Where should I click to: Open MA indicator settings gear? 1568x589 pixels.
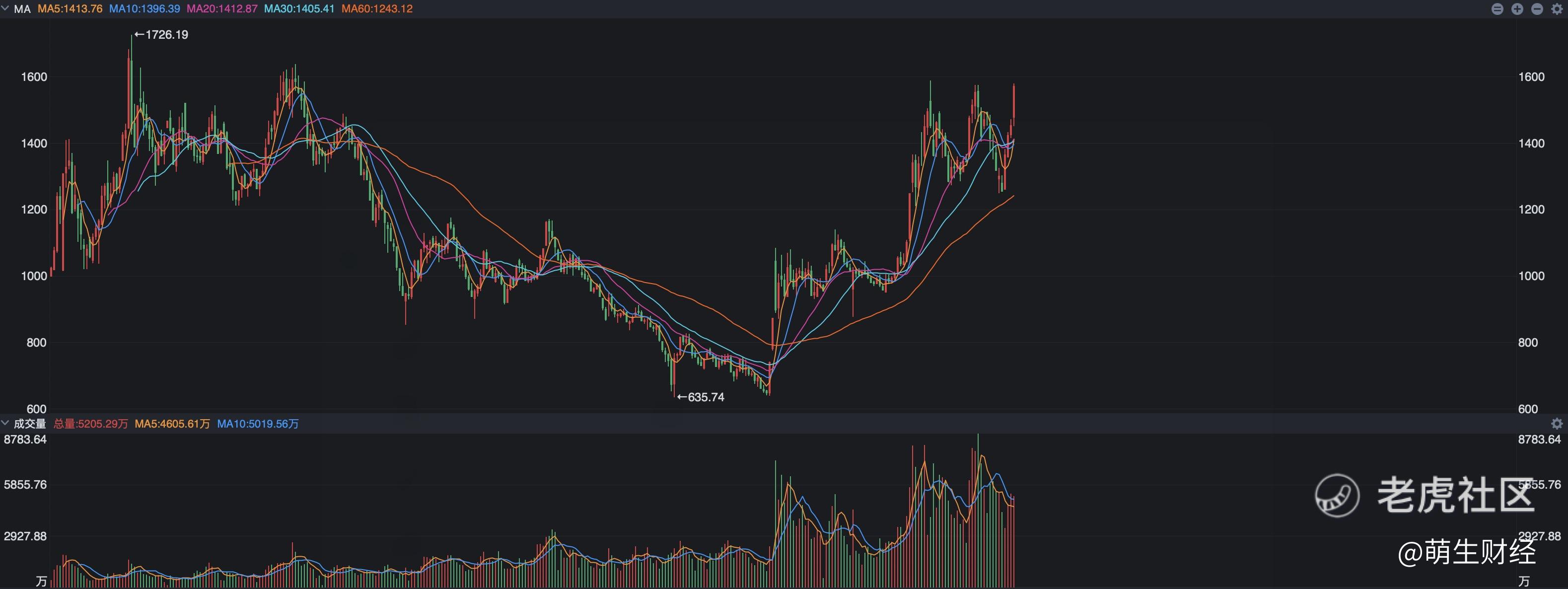click(x=1557, y=9)
